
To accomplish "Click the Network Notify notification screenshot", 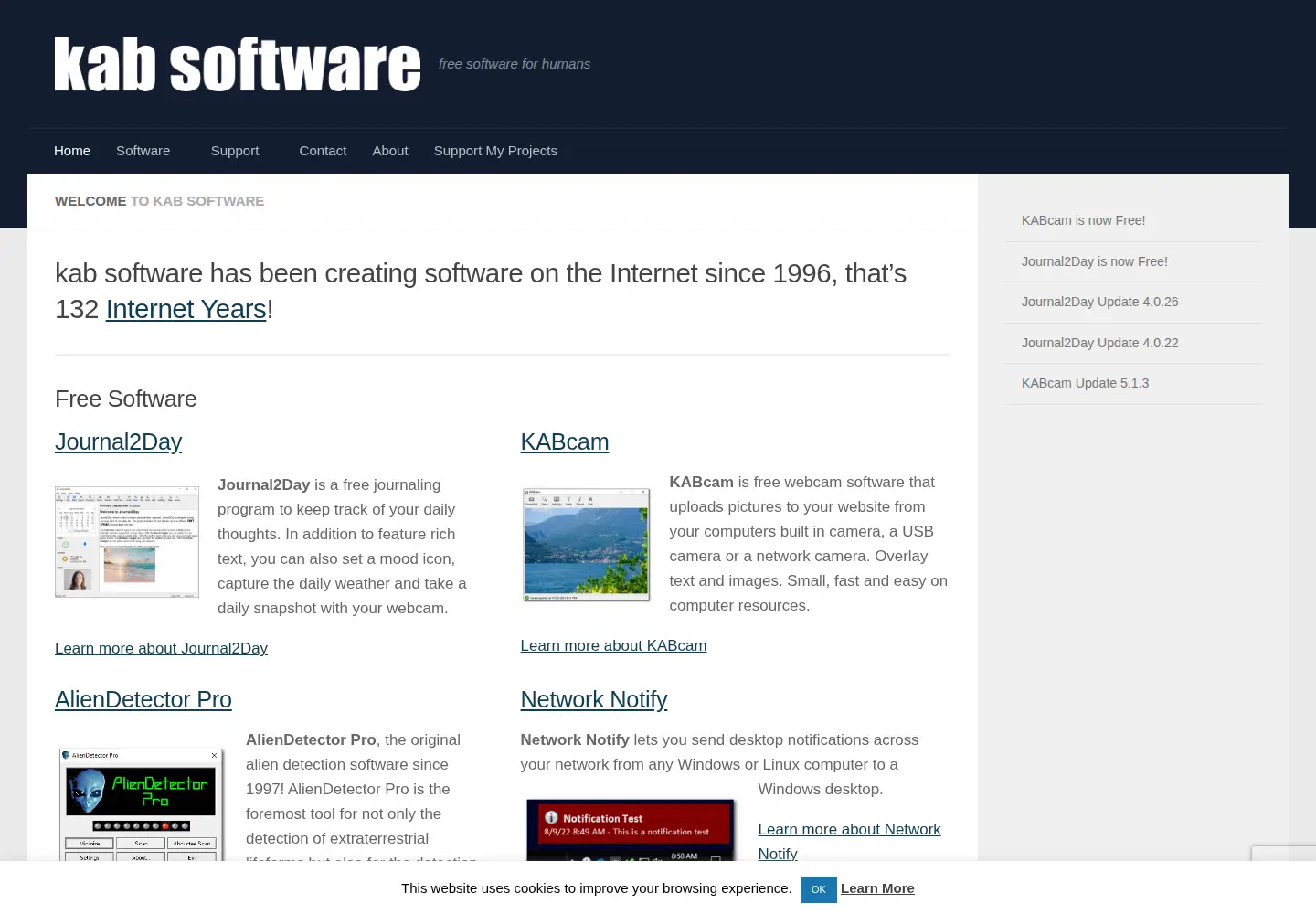I will pyautogui.click(x=631, y=830).
